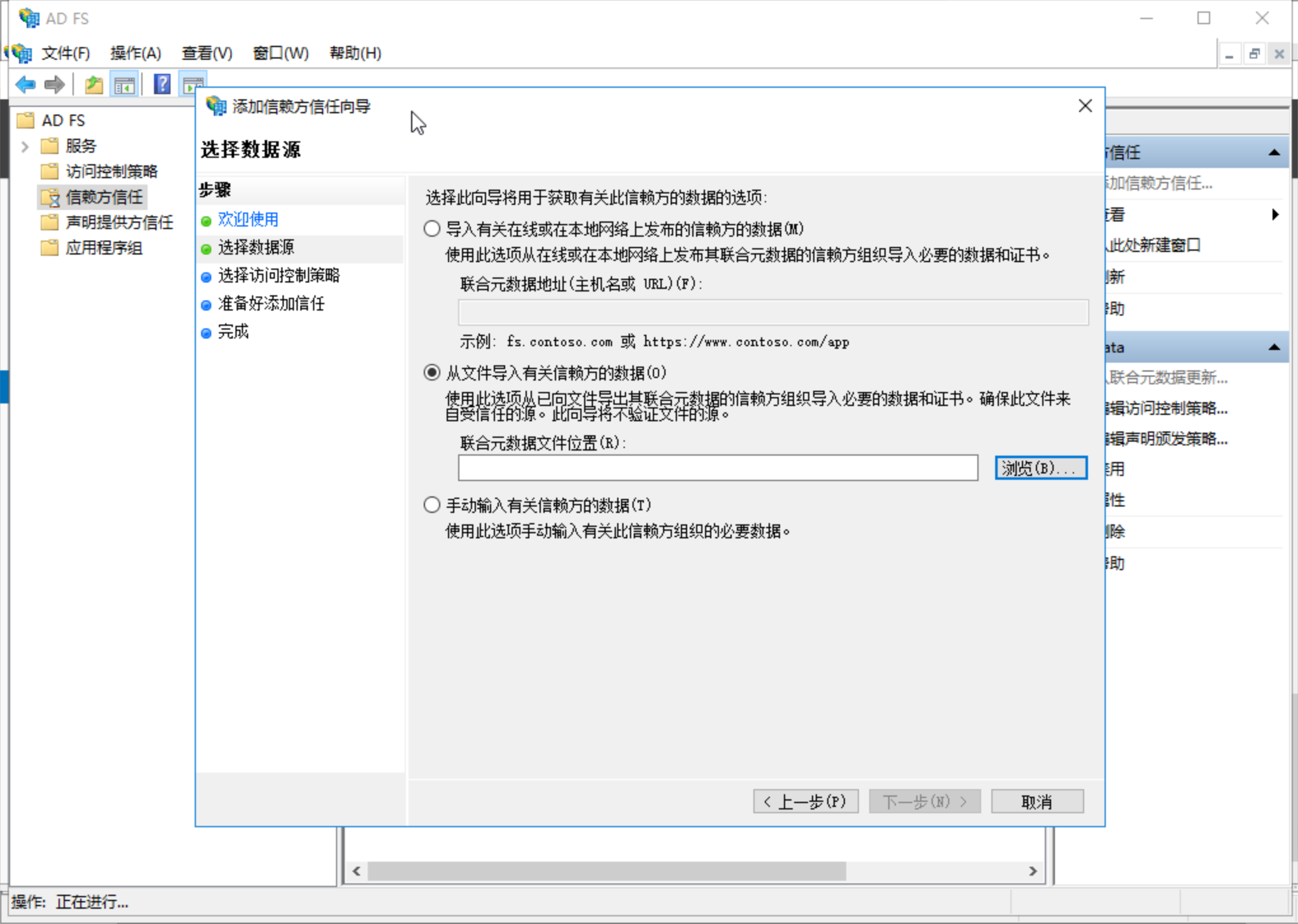
Task: Click the 访问控制策略 folder icon
Action: tap(50, 171)
